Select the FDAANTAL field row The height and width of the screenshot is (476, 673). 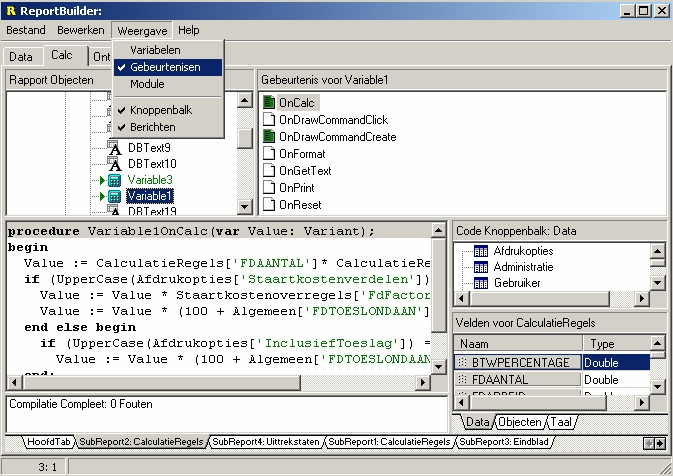pos(552,380)
